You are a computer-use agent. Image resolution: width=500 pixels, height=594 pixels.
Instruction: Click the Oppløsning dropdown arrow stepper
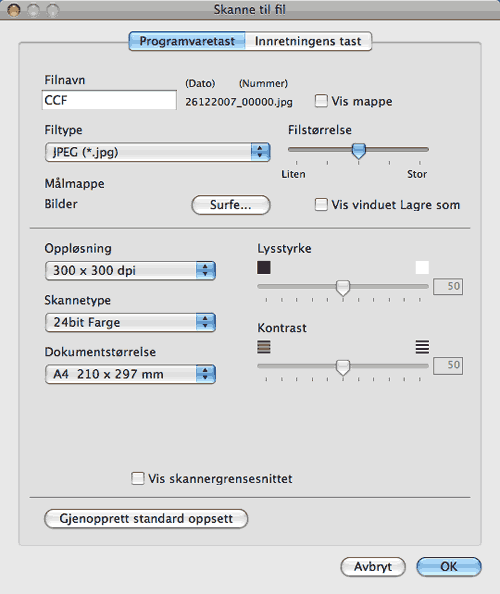click(205, 270)
